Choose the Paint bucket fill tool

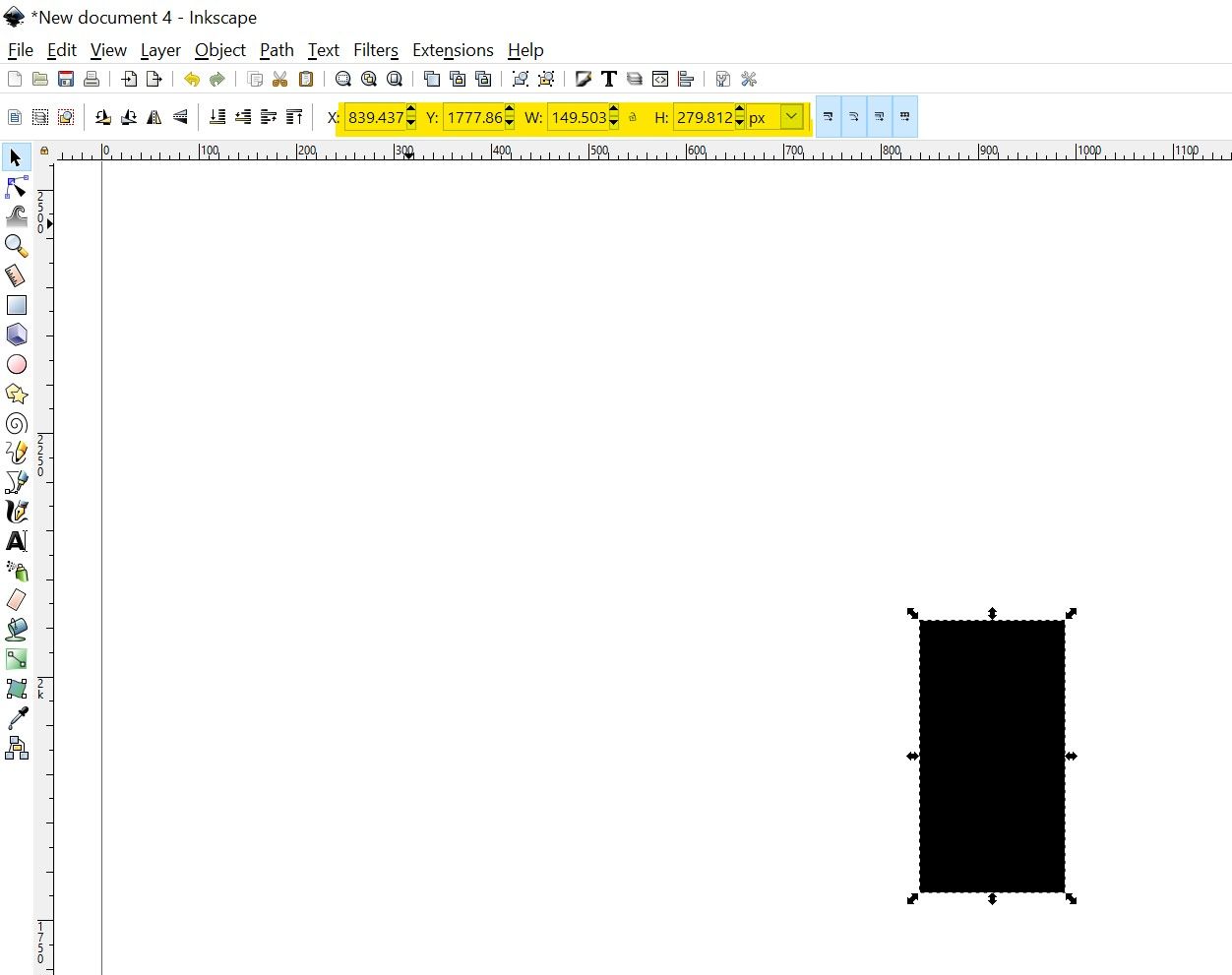16,630
